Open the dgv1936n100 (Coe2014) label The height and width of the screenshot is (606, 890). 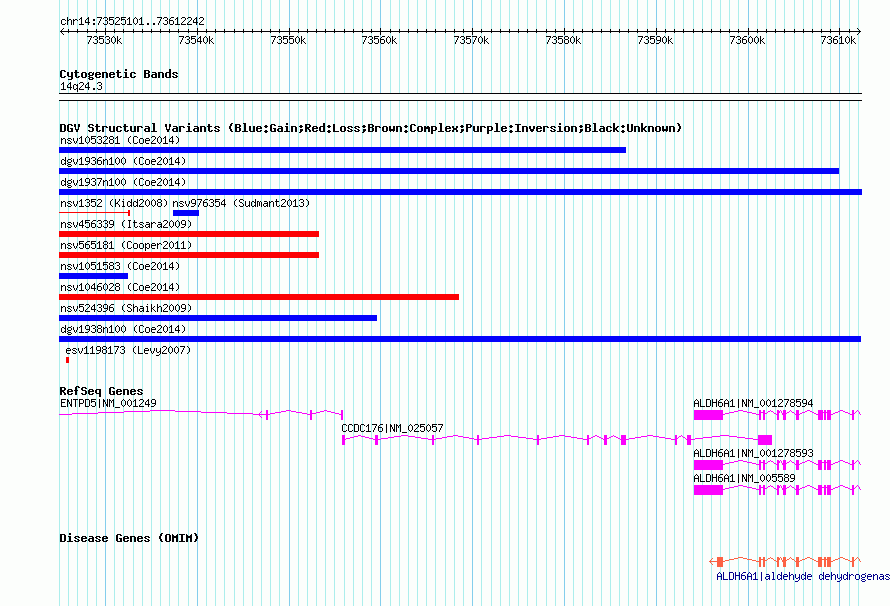pos(123,161)
